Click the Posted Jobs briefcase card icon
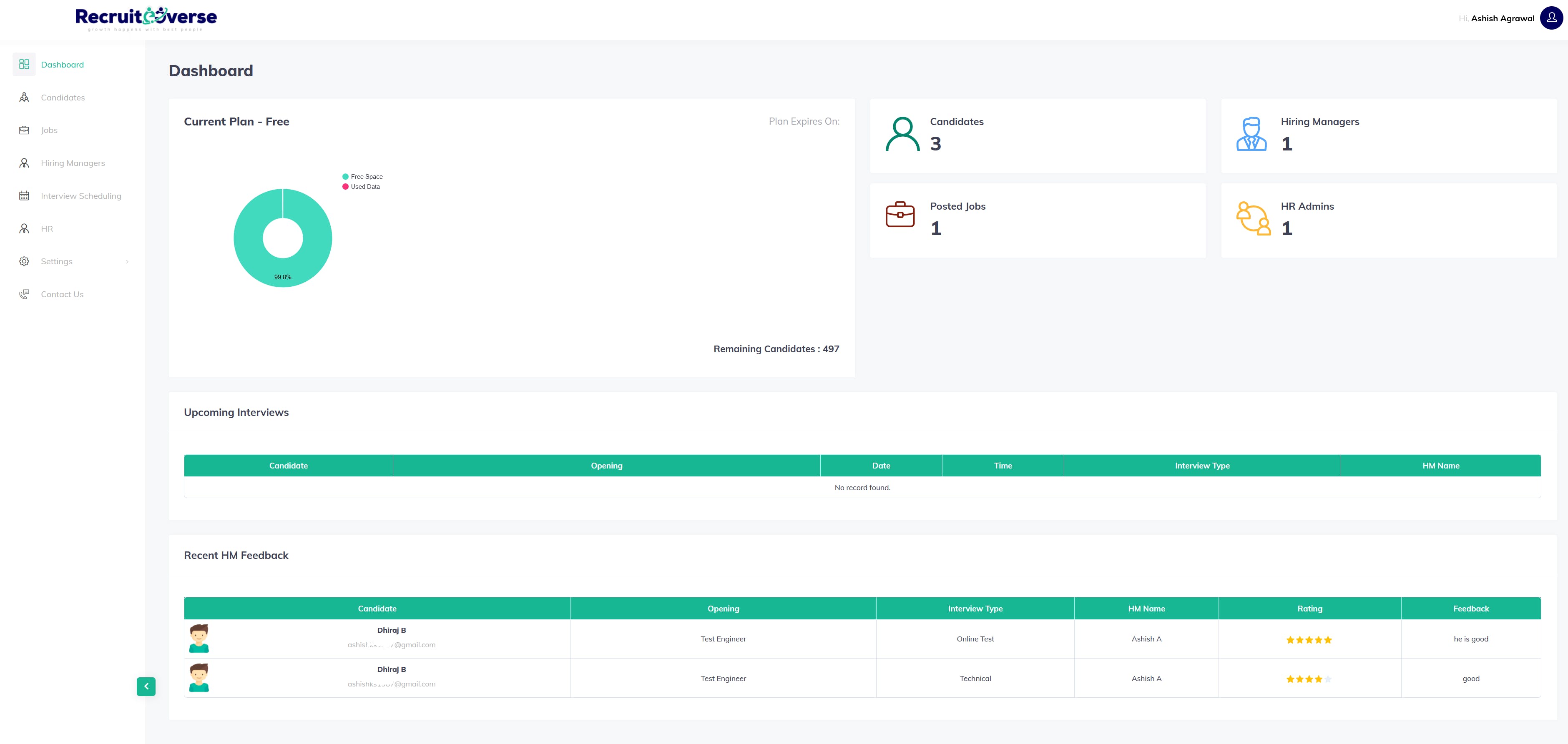 tap(900, 215)
